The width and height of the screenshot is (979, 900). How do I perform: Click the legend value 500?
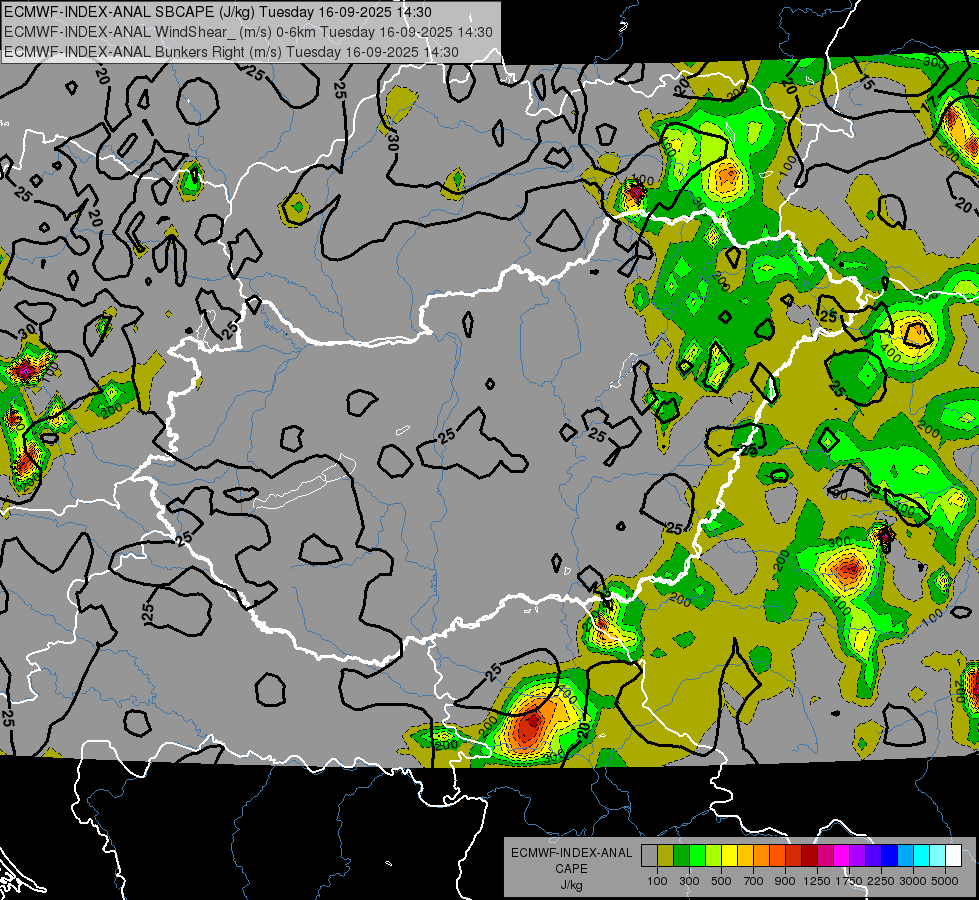tap(721, 881)
